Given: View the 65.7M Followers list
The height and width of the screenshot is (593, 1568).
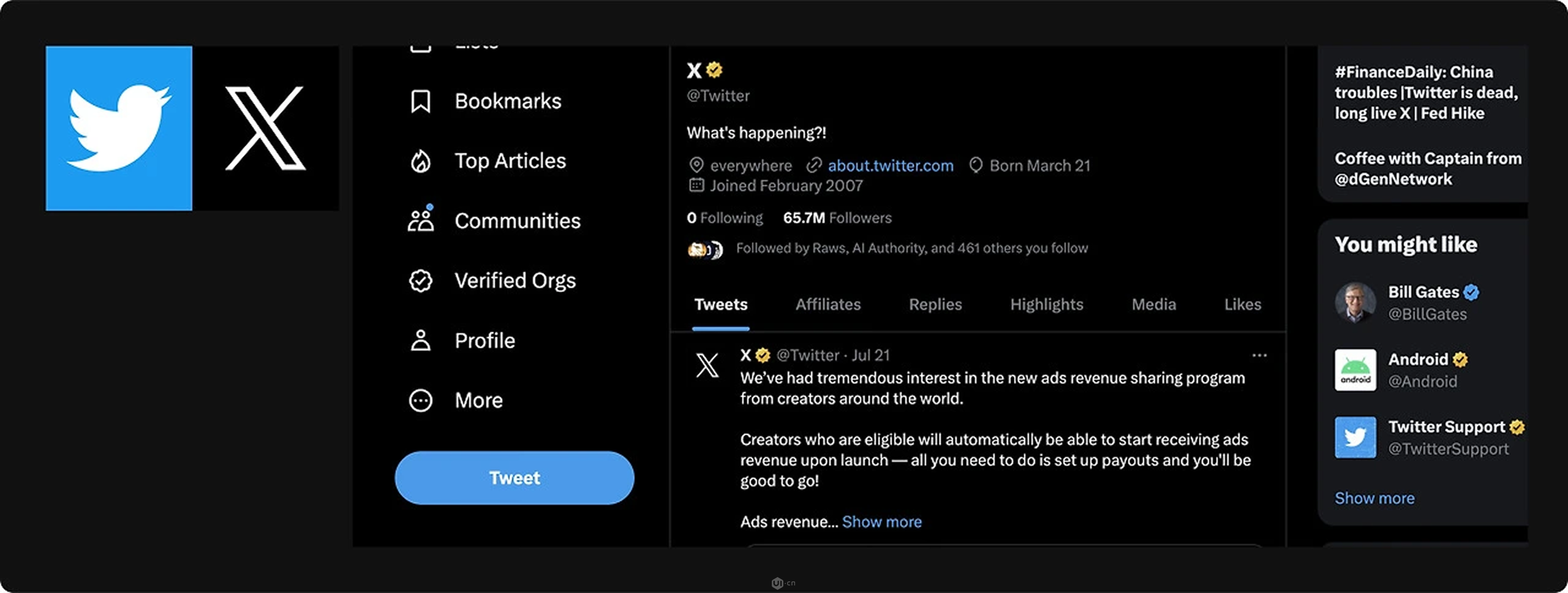Looking at the screenshot, I should [837, 218].
